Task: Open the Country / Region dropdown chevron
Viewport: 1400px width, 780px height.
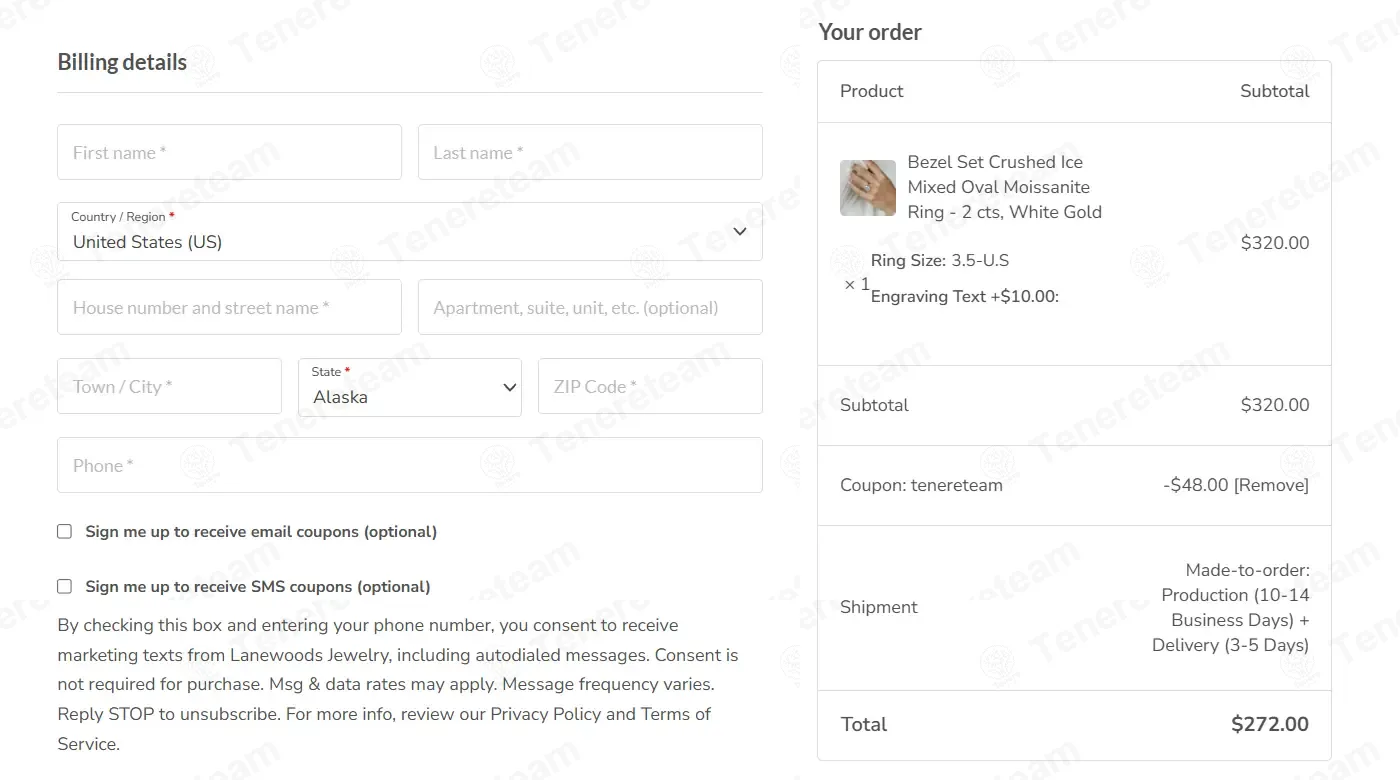Action: (740, 232)
